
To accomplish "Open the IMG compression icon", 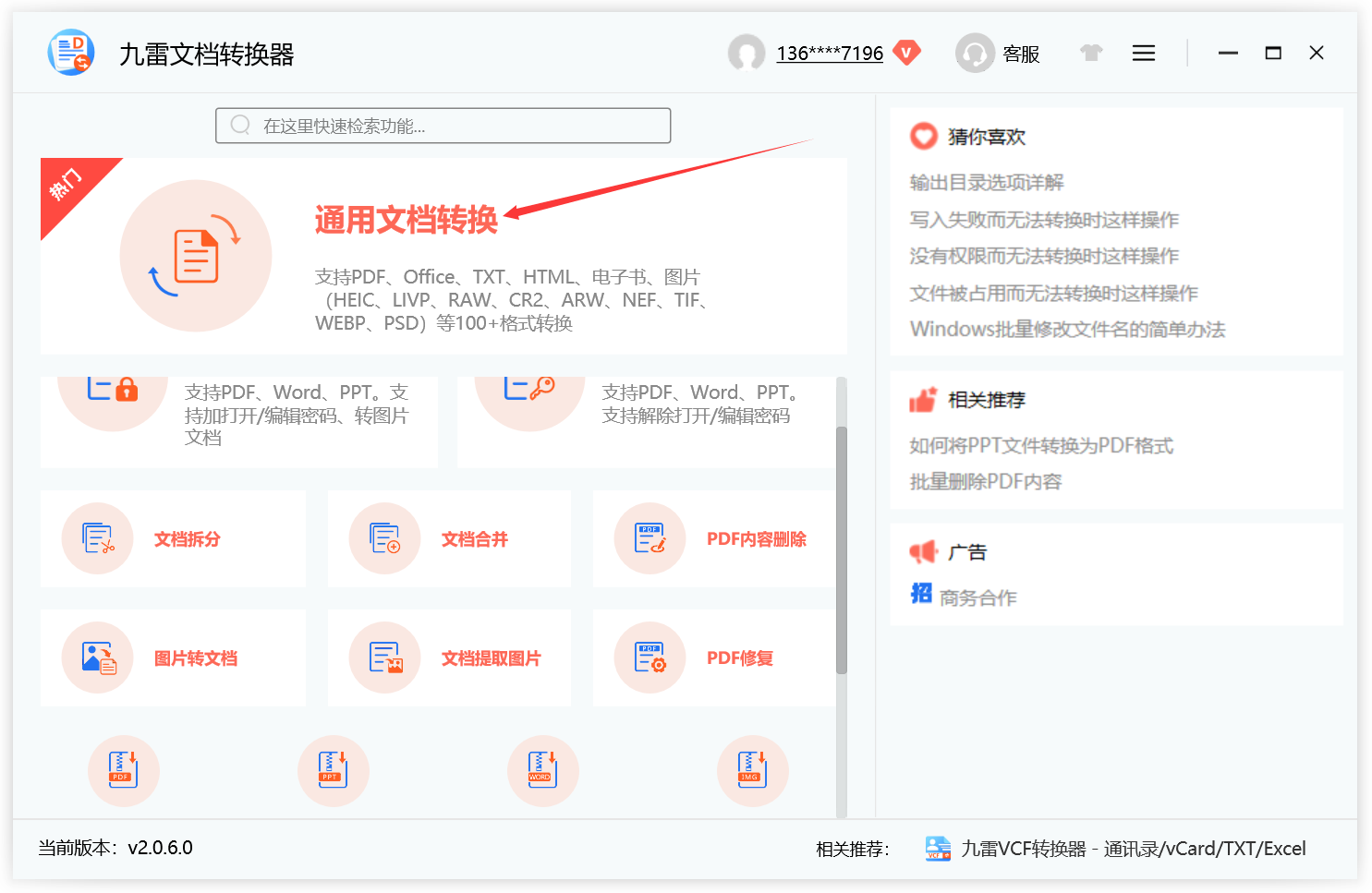I will [x=753, y=771].
